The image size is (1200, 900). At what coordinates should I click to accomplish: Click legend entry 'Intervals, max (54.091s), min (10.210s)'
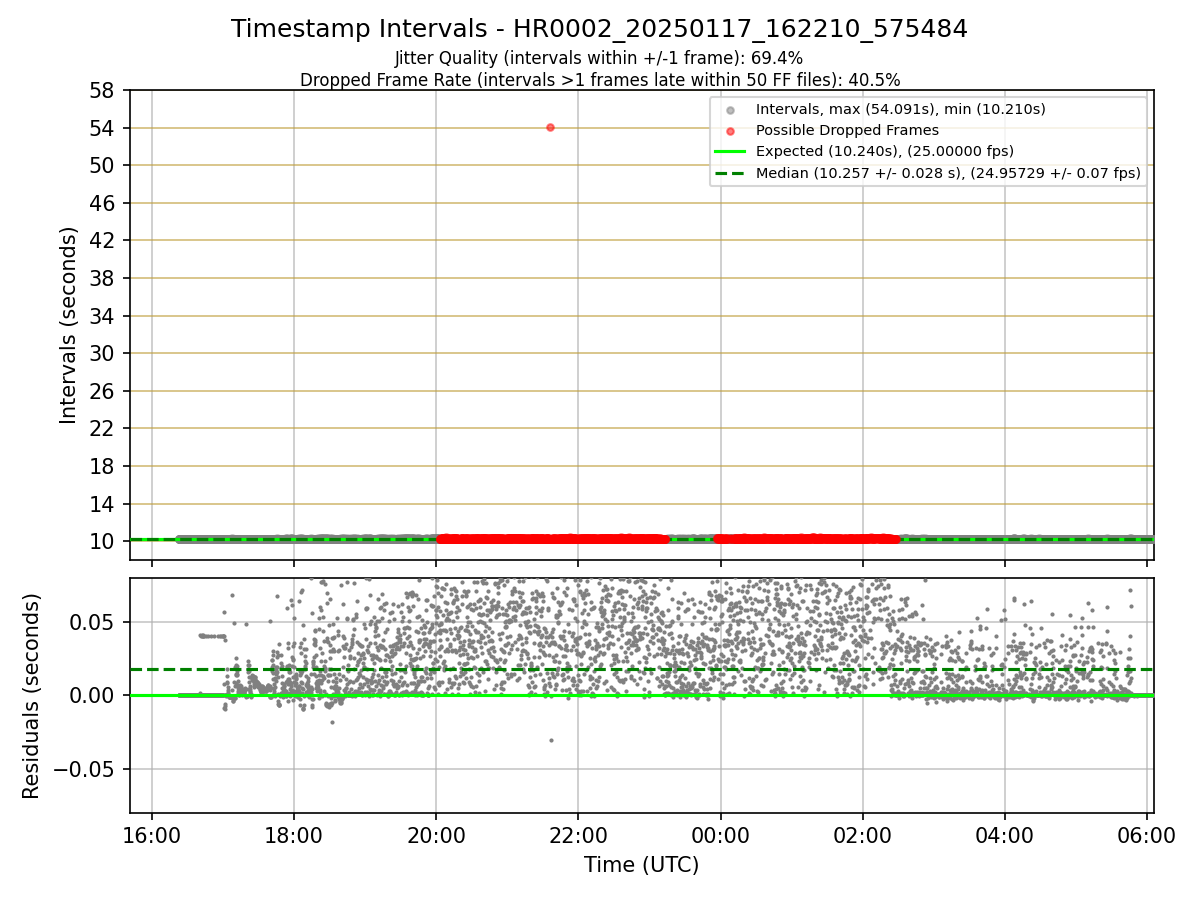pyautogui.click(x=900, y=109)
